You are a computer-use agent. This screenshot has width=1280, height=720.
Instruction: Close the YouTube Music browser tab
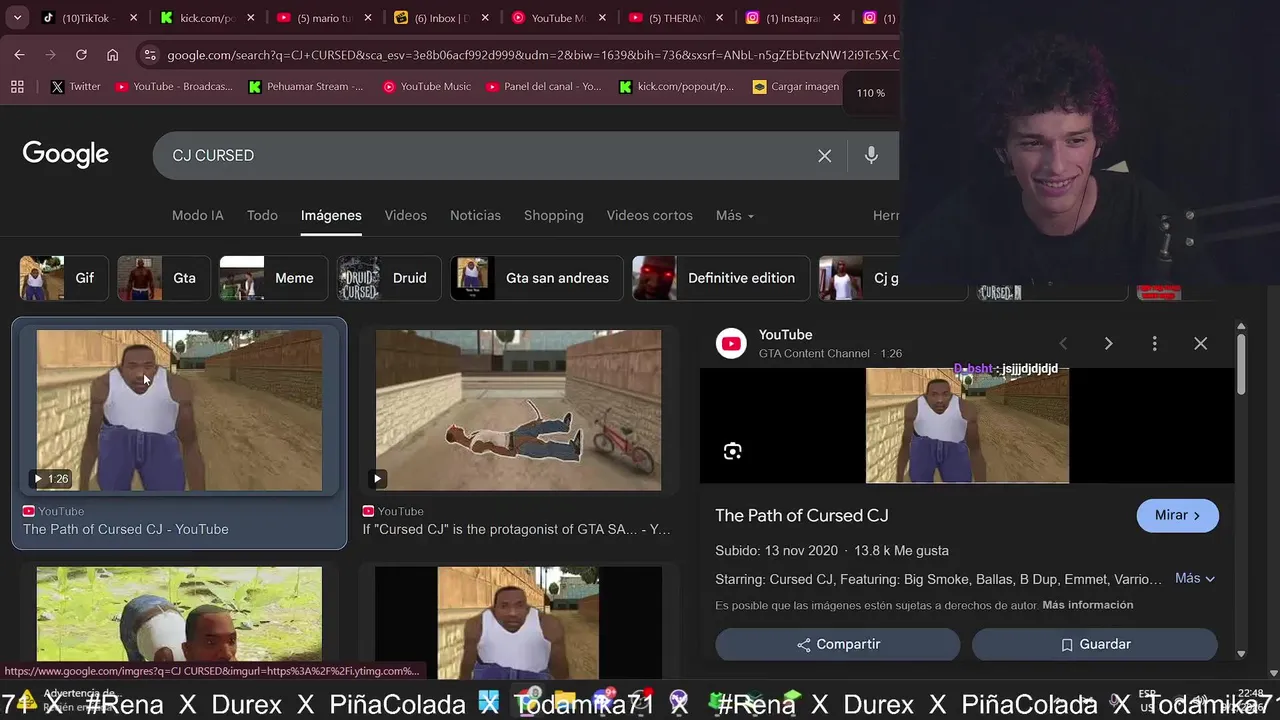[602, 18]
